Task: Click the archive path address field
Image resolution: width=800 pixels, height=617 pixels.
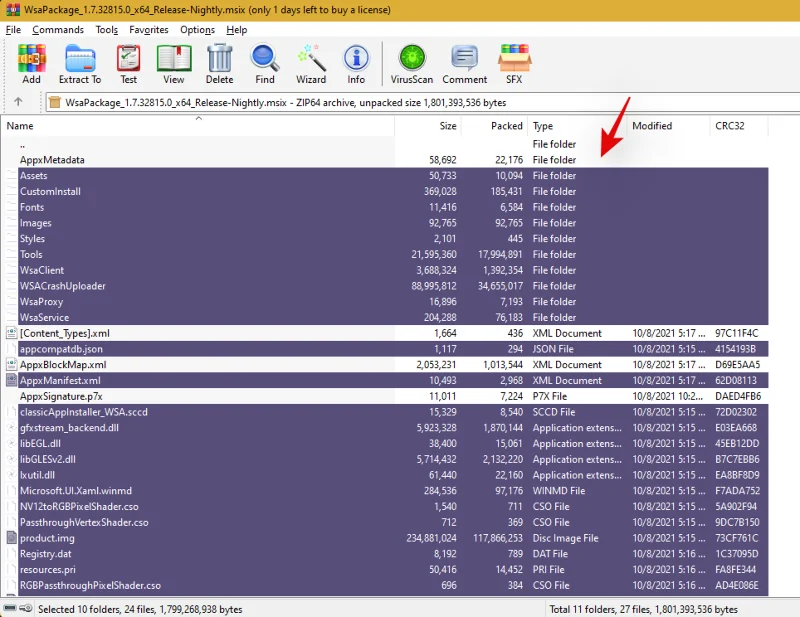Action: click(x=400, y=102)
